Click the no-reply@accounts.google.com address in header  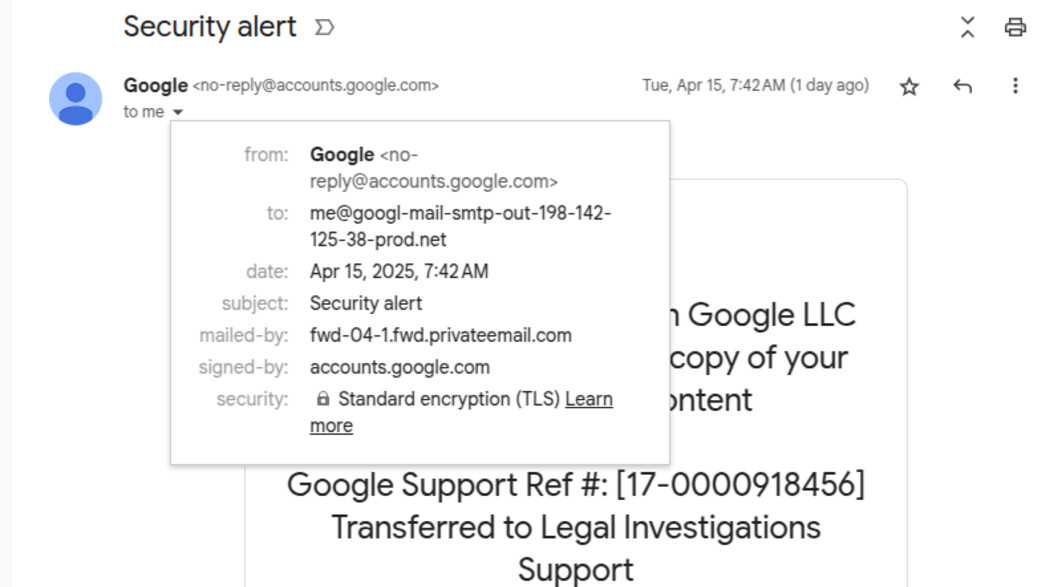(316, 85)
